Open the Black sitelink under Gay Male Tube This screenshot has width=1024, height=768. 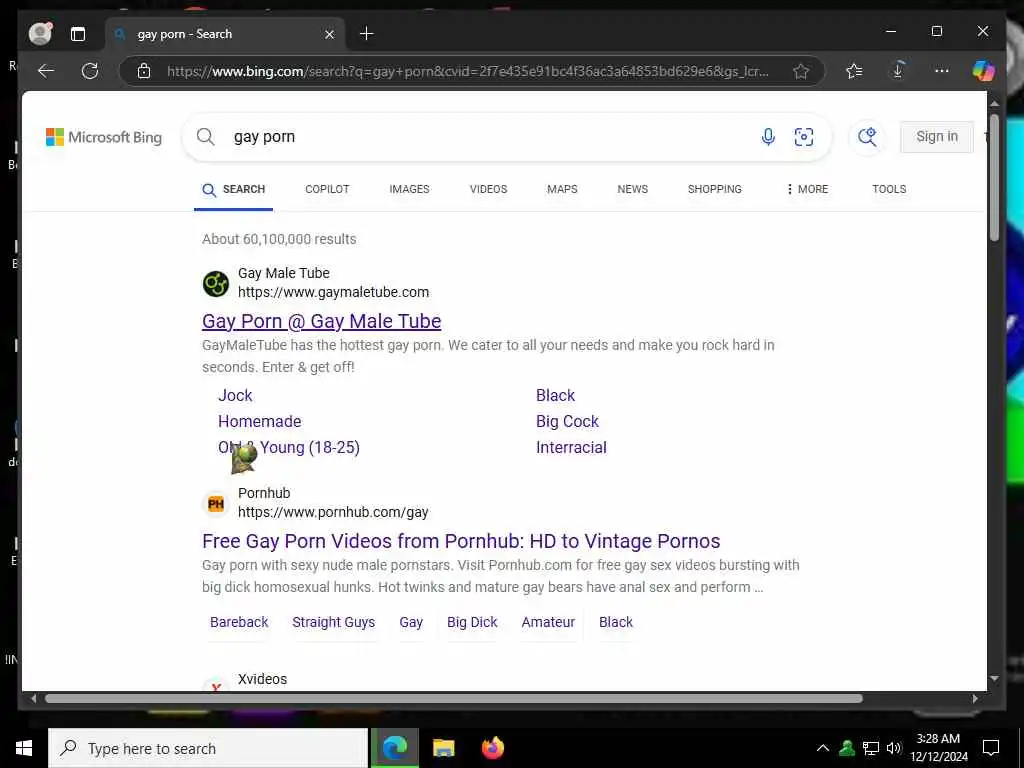click(x=555, y=396)
